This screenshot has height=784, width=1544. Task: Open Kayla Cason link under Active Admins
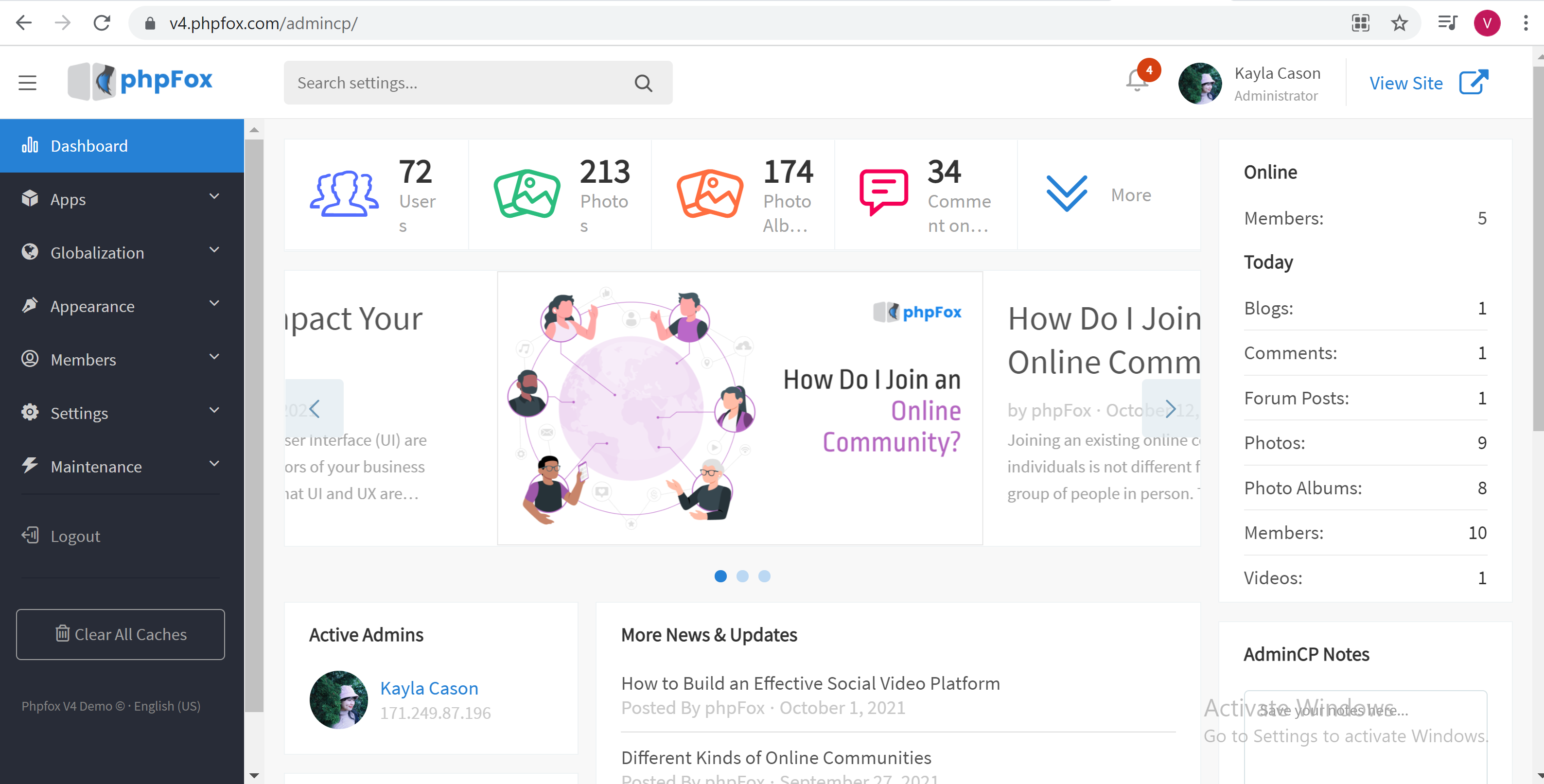[x=429, y=687]
